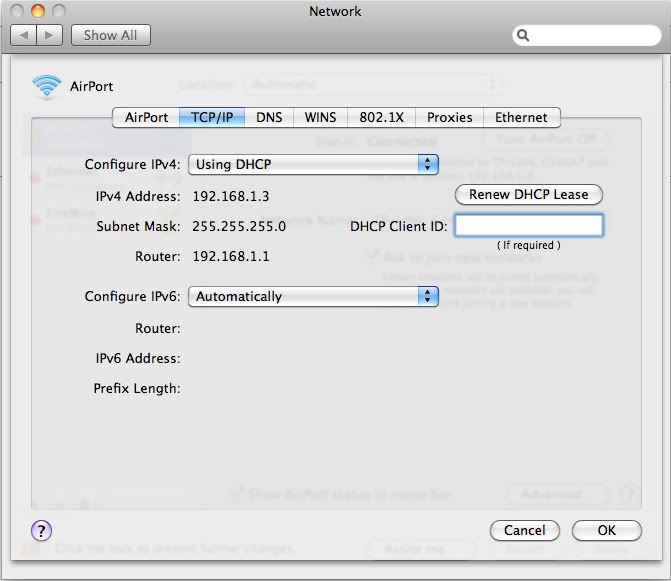Click router address 192.168.1.1
The image size is (671, 581).
(x=231, y=256)
